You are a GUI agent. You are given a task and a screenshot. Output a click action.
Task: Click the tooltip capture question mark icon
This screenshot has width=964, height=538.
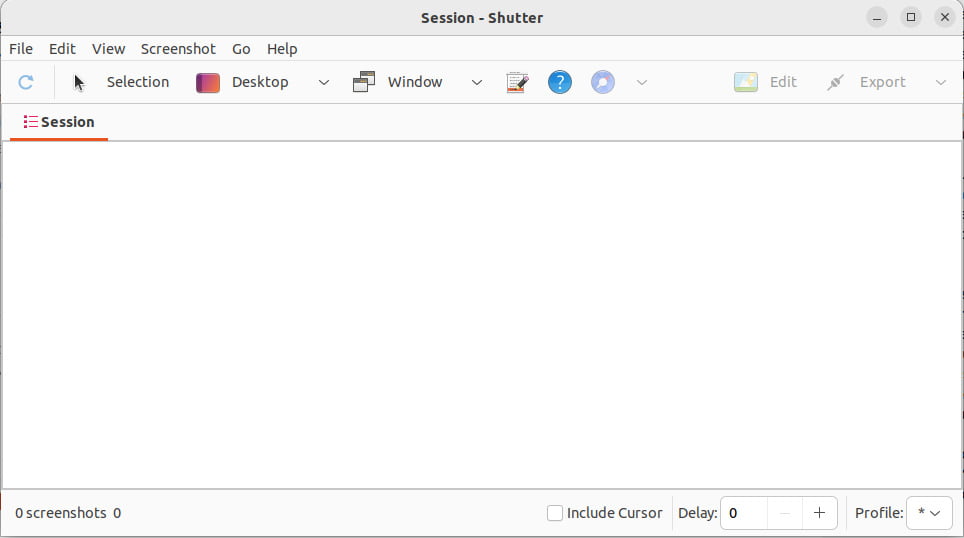click(559, 82)
